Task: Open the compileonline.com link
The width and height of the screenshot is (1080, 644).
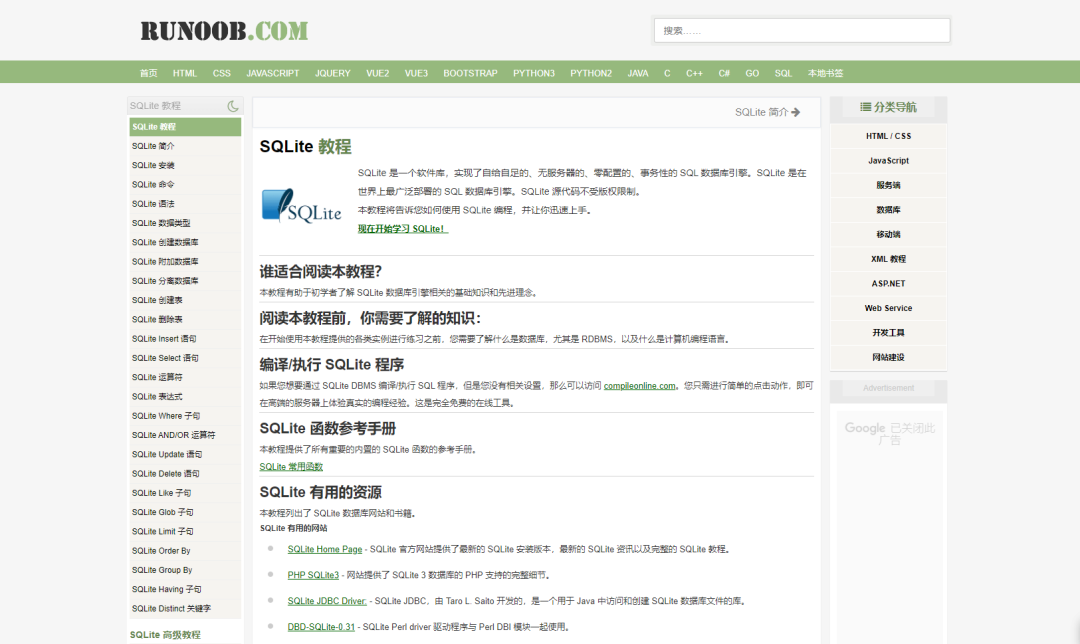Action: click(639, 386)
